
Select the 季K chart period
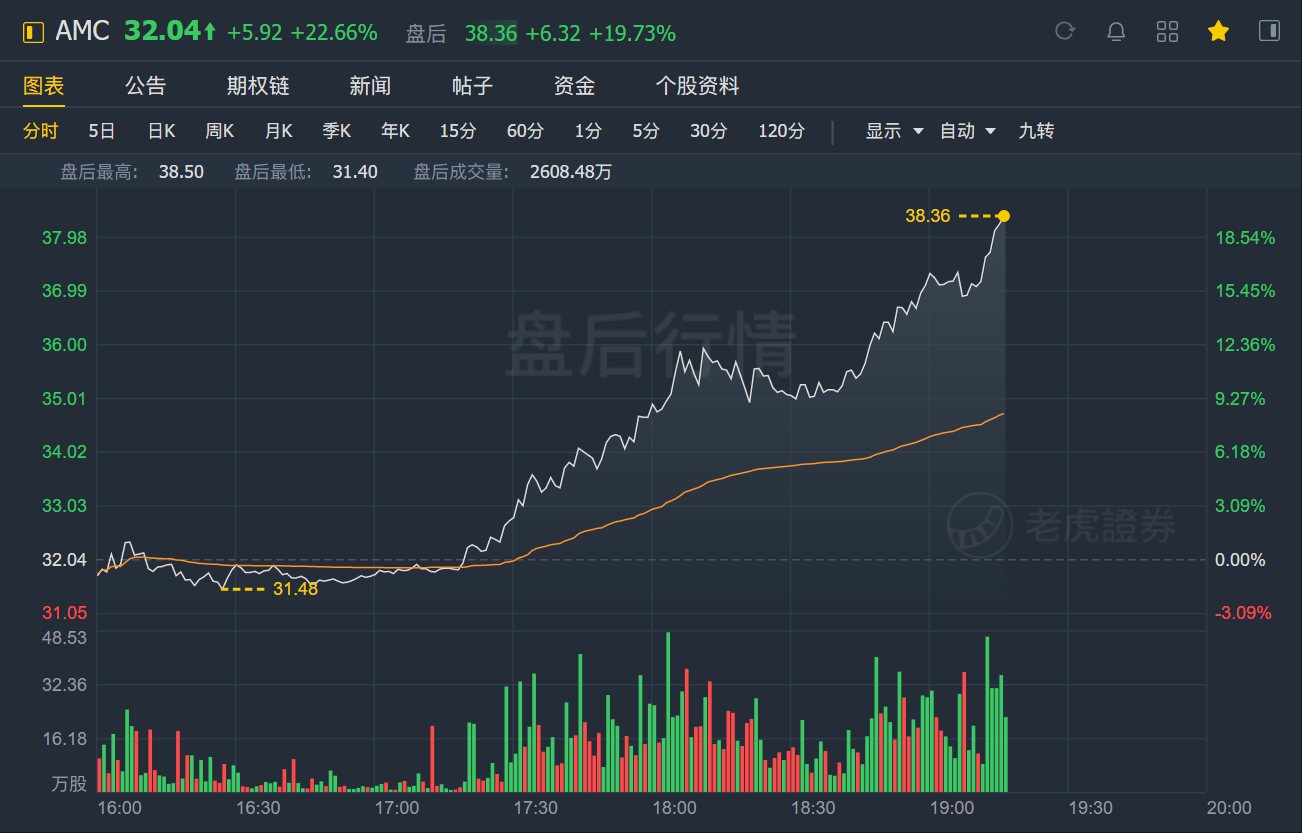[x=337, y=131]
